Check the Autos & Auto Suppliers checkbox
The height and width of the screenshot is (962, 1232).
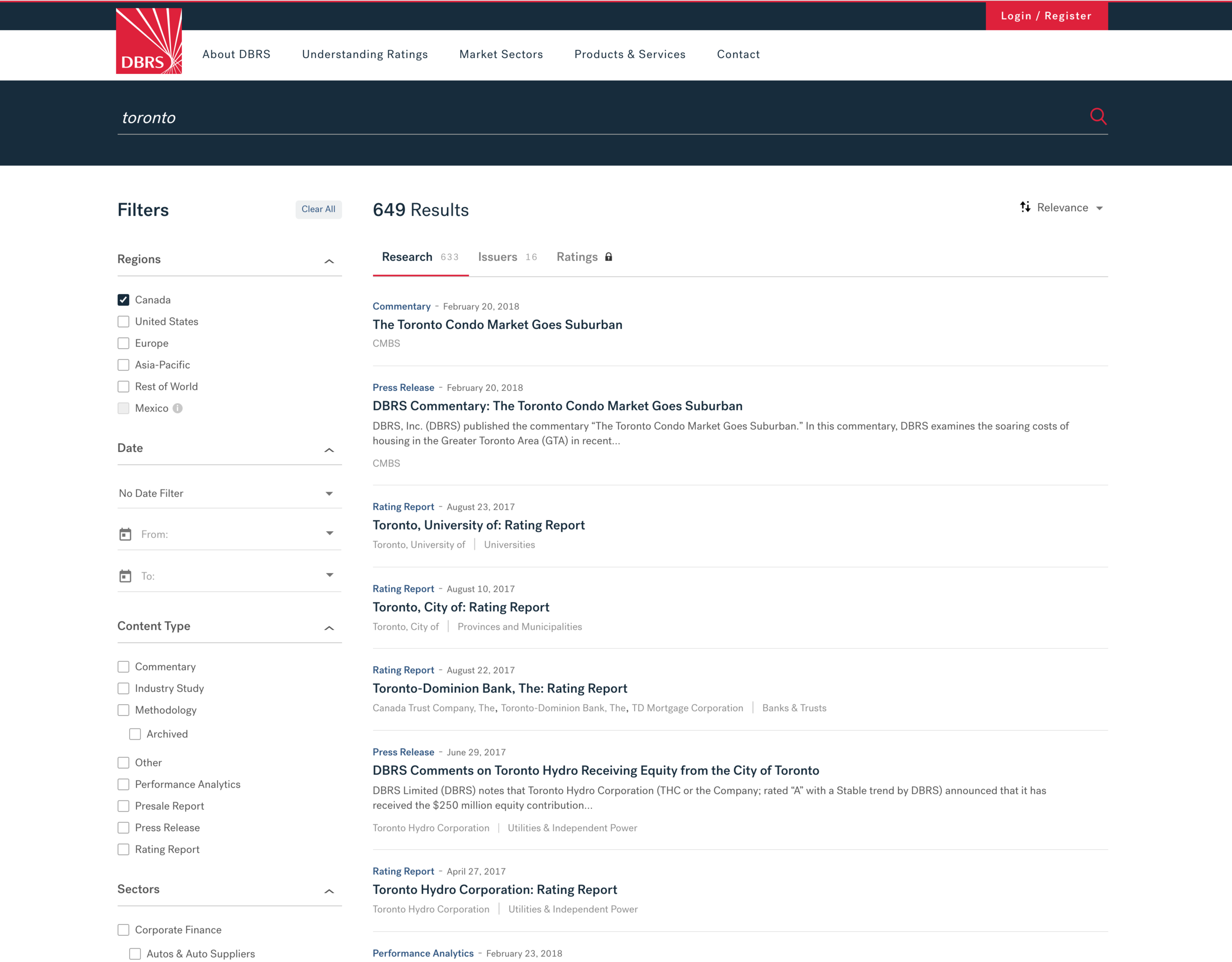click(135, 954)
